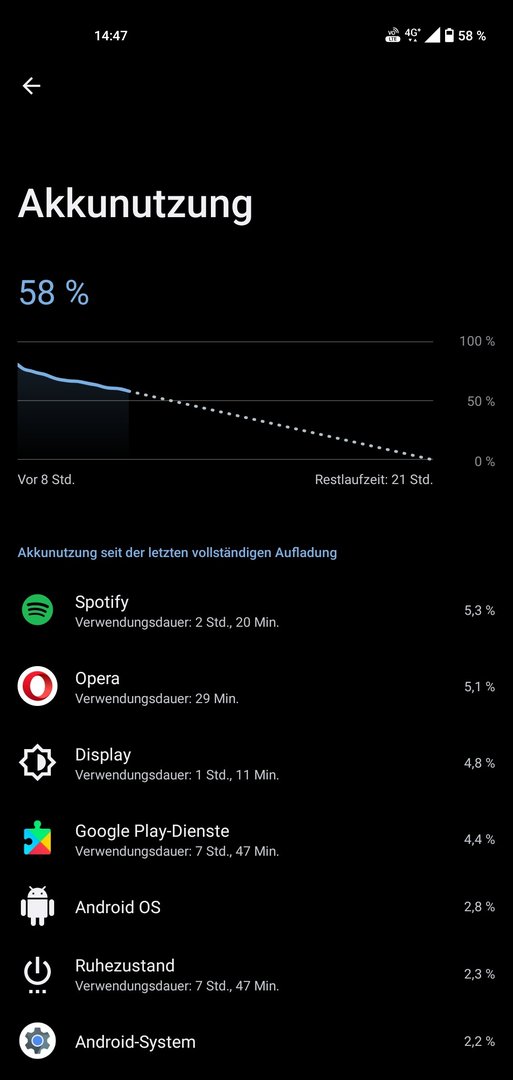Tap the 14:47 clock in status bar
The width and height of the screenshot is (513, 1080).
[111, 36]
